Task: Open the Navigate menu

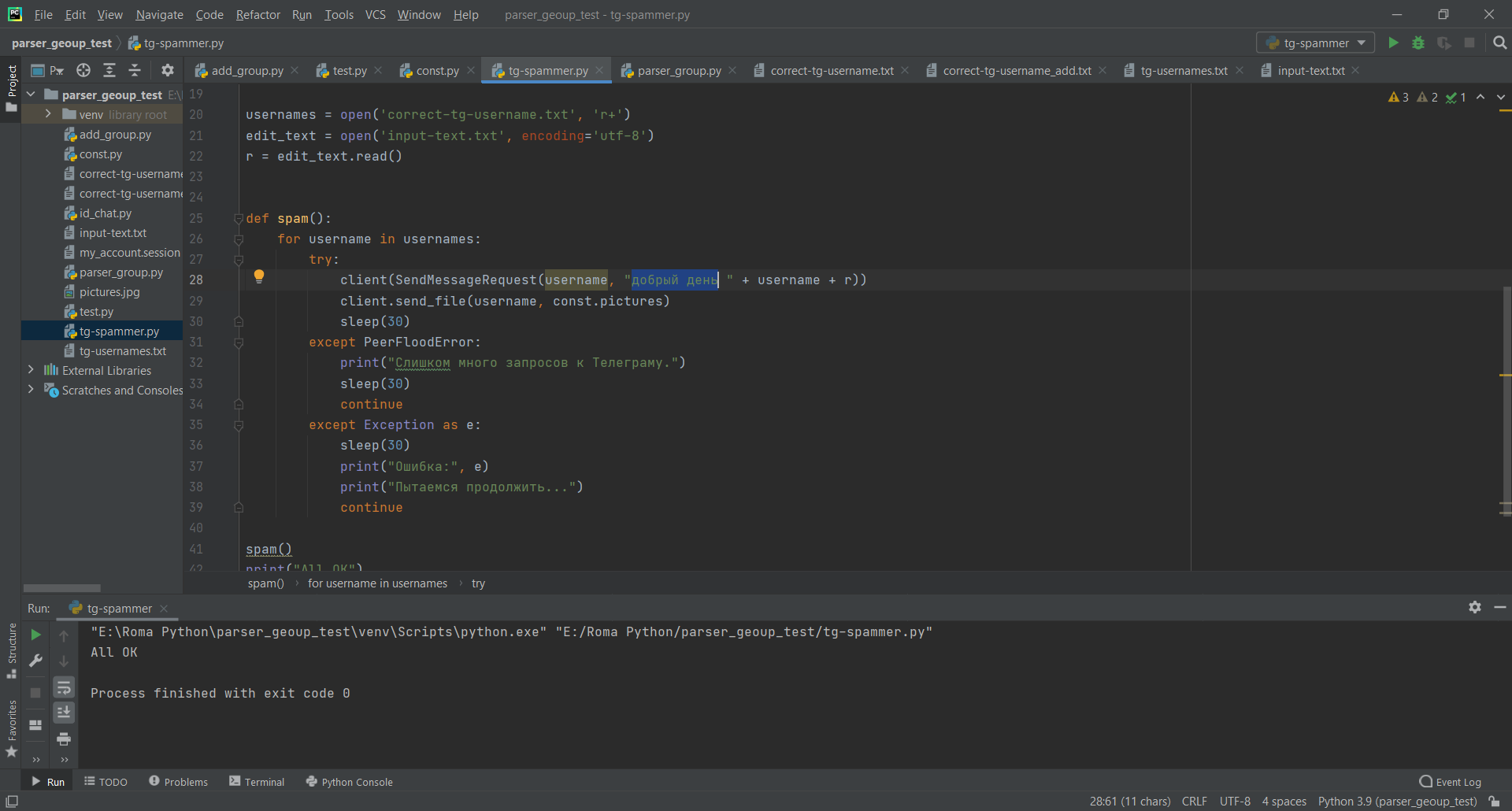Action: pyautogui.click(x=159, y=15)
